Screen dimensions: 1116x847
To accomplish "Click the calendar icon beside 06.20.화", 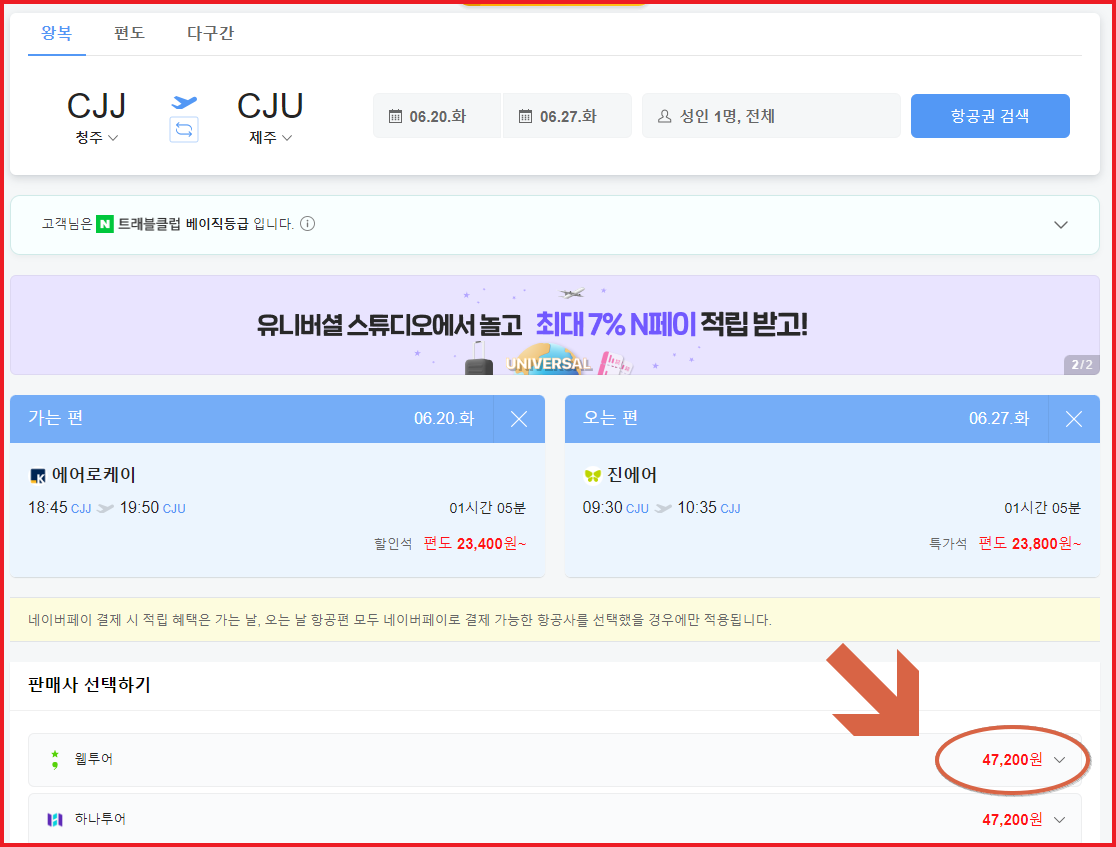I will click(x=395, y=116).
